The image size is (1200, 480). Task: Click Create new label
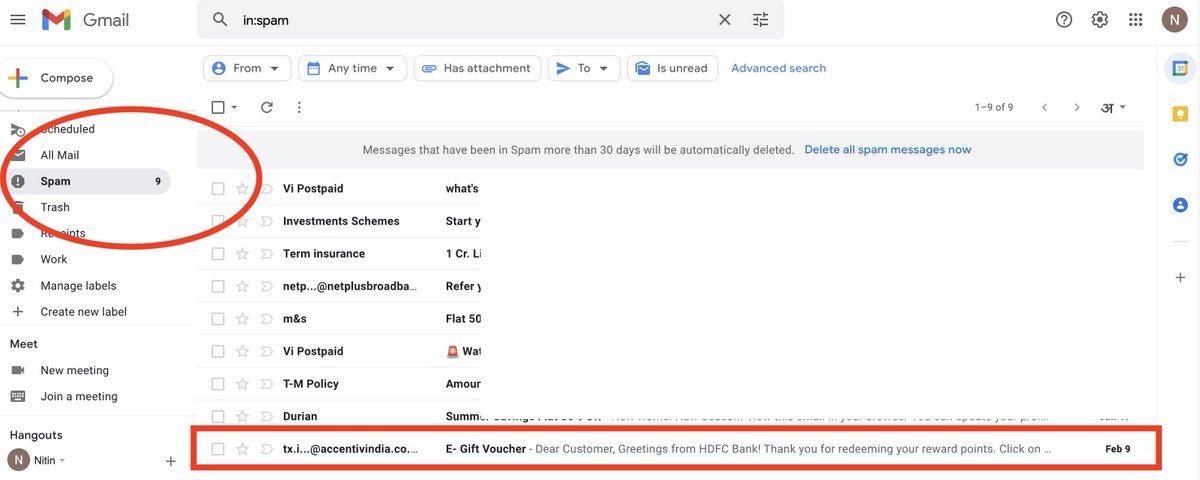pyautogui.click(x=83, y=311)
